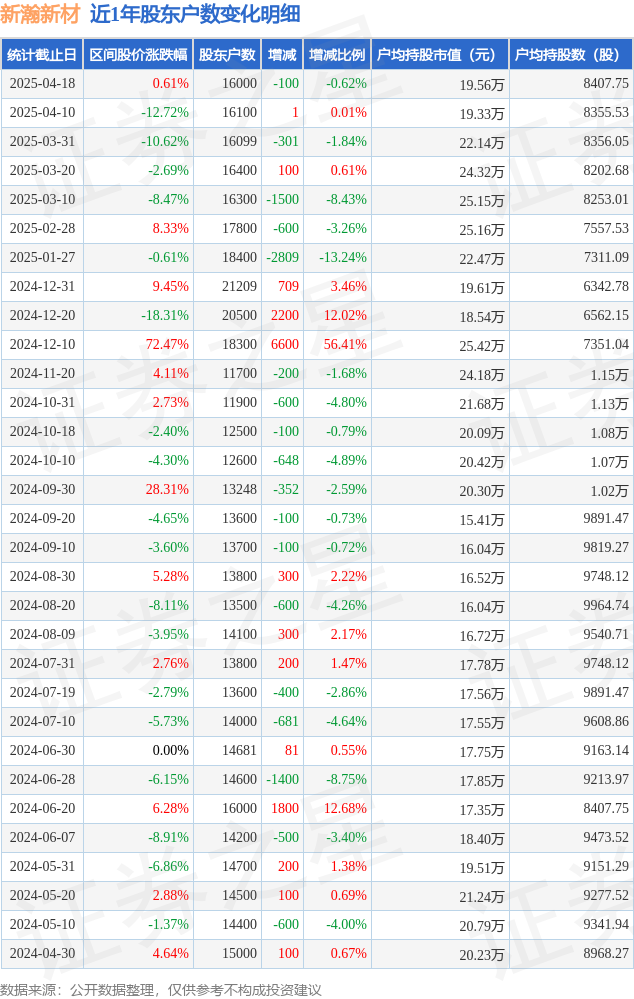Viewport: 634px width, 999px height.
Task: Click the 25.42万 market value cell
Action: pyautogui.click(x=482, y=346)
